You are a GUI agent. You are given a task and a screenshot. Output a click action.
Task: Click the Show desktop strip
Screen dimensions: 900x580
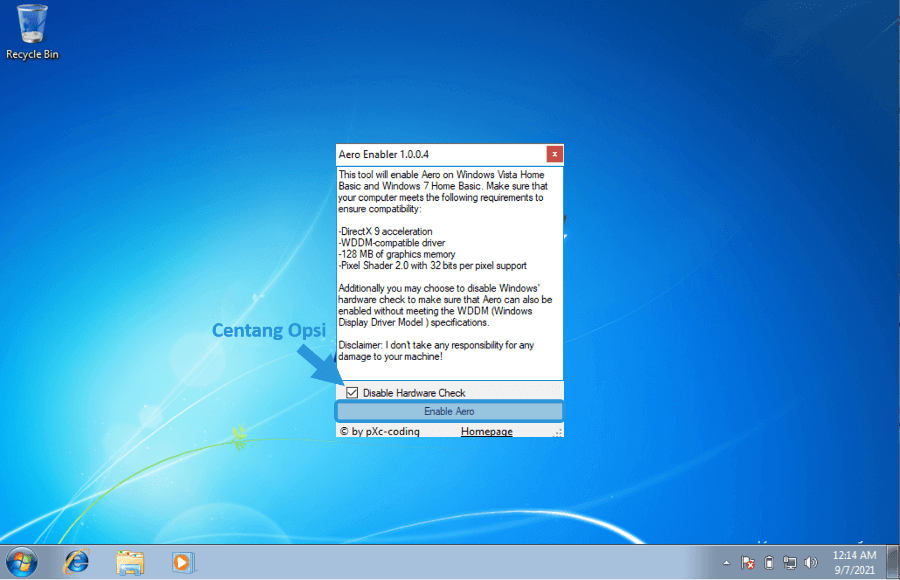pos(893,562)
